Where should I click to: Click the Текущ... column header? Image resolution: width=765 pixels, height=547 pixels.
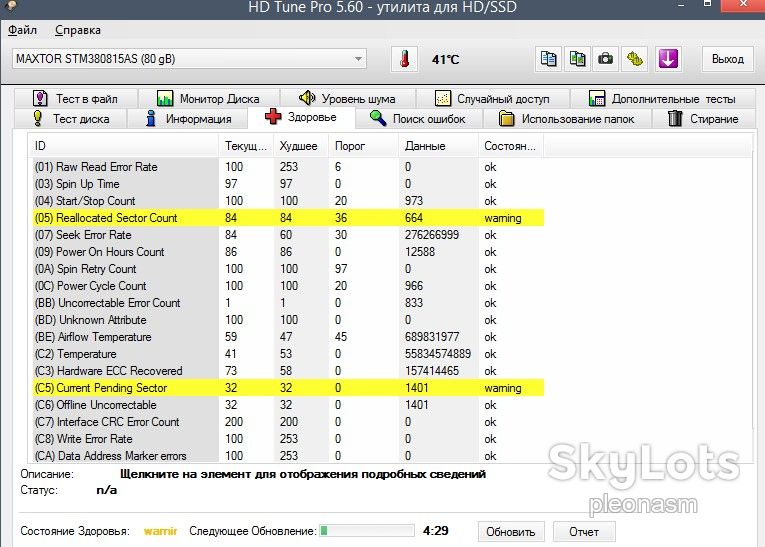pos(246,146)
